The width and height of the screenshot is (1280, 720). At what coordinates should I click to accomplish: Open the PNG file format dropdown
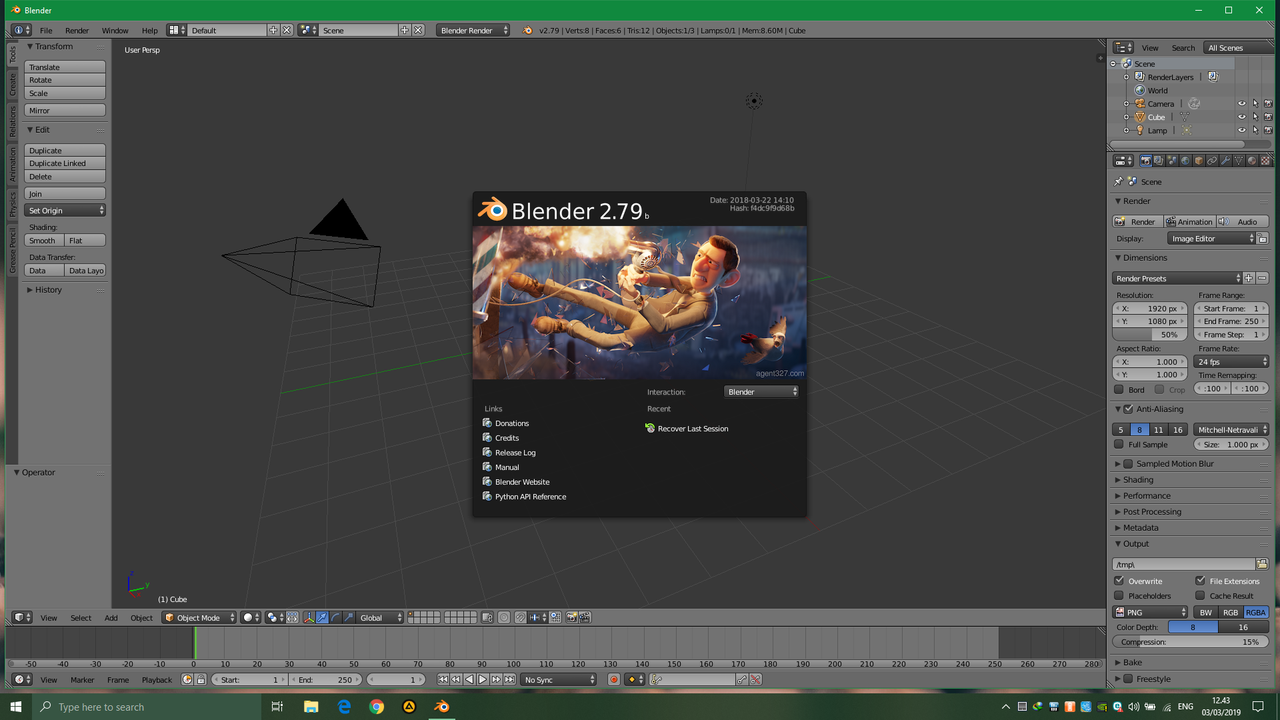click(1151, 613)
